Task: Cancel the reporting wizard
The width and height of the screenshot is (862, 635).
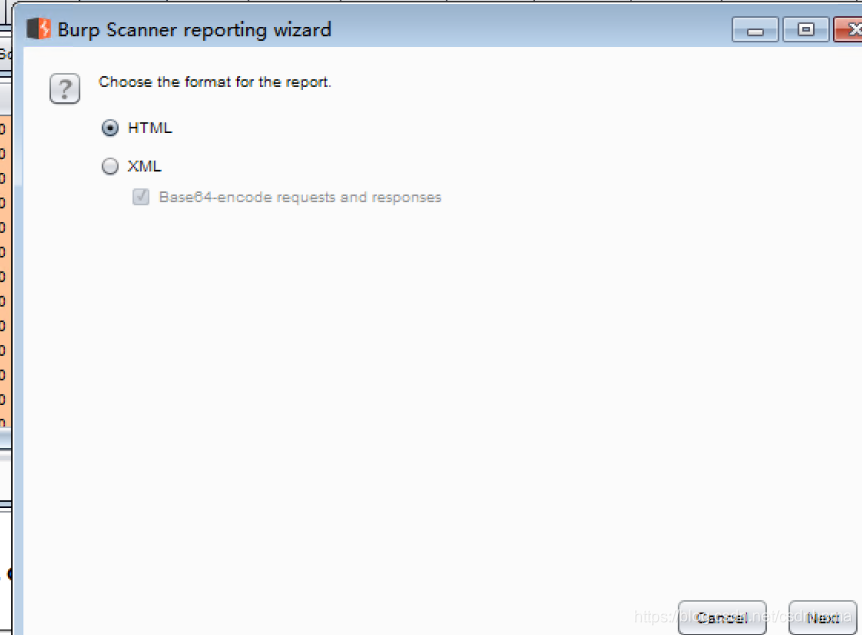Action: click(x=722, y=617)
